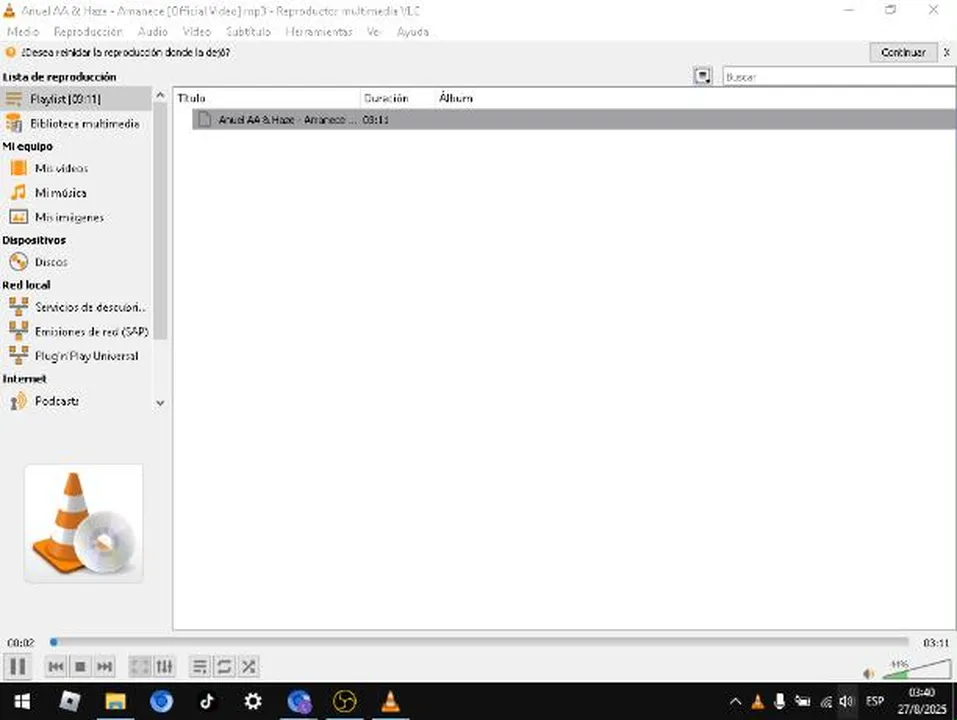Click total time 03:11 label
957x720 pixels.
pyautogui.click(x=936, y=643)
